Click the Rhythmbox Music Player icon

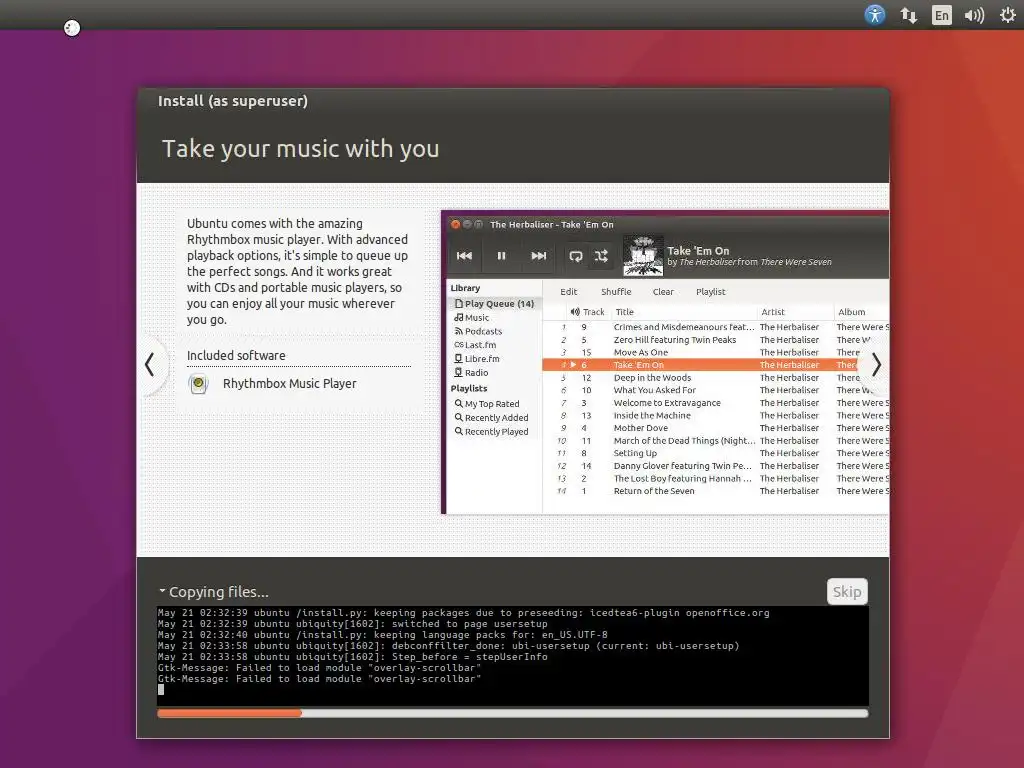[199, 383]
